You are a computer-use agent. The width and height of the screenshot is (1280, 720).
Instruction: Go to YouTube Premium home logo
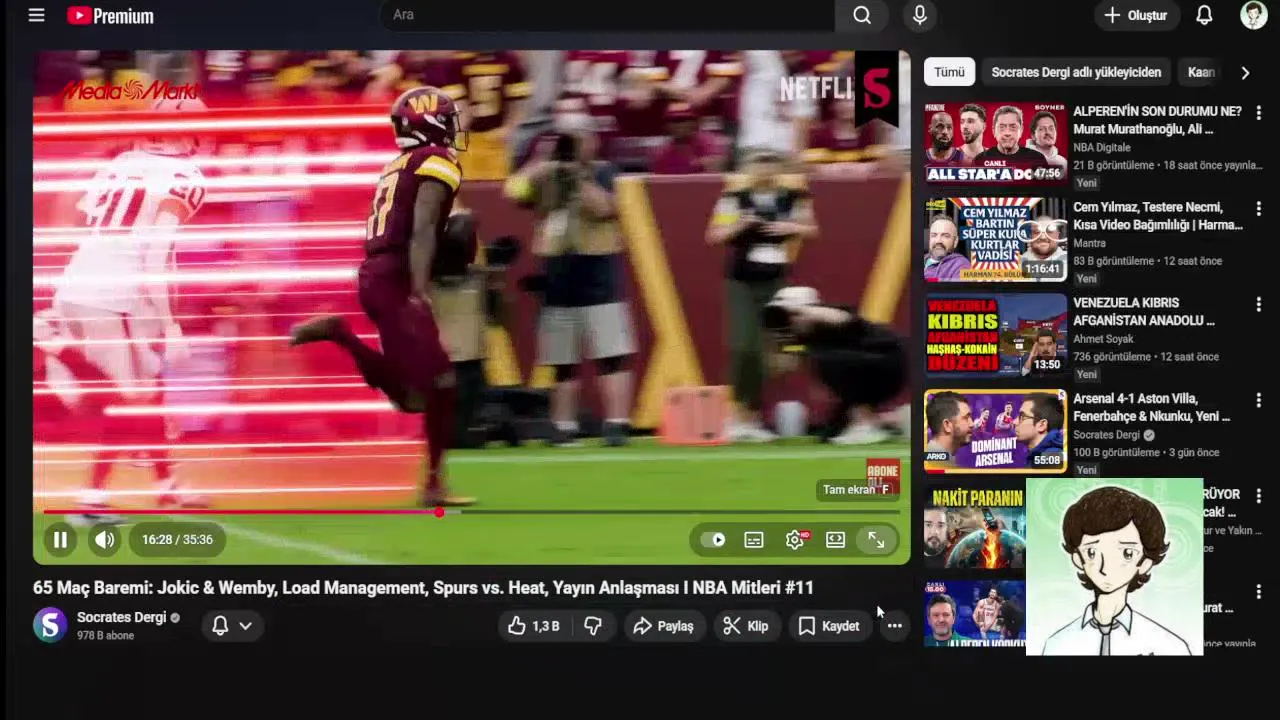tap(110, 15)
